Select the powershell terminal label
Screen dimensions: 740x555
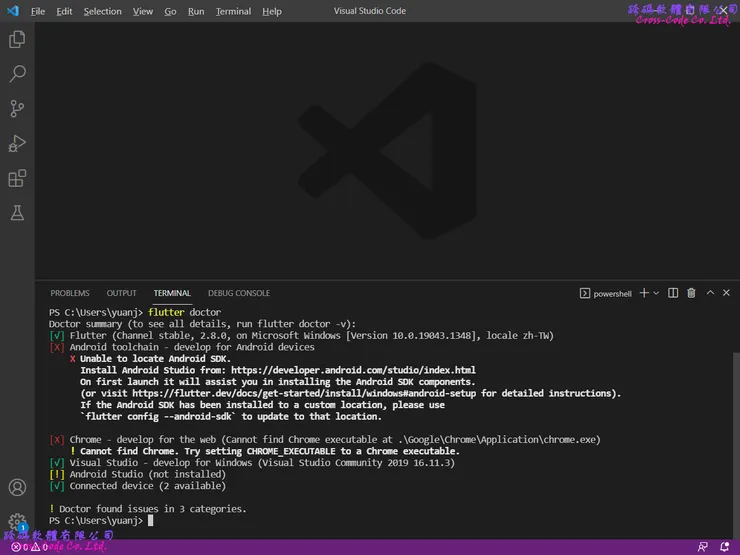(606, 294)
